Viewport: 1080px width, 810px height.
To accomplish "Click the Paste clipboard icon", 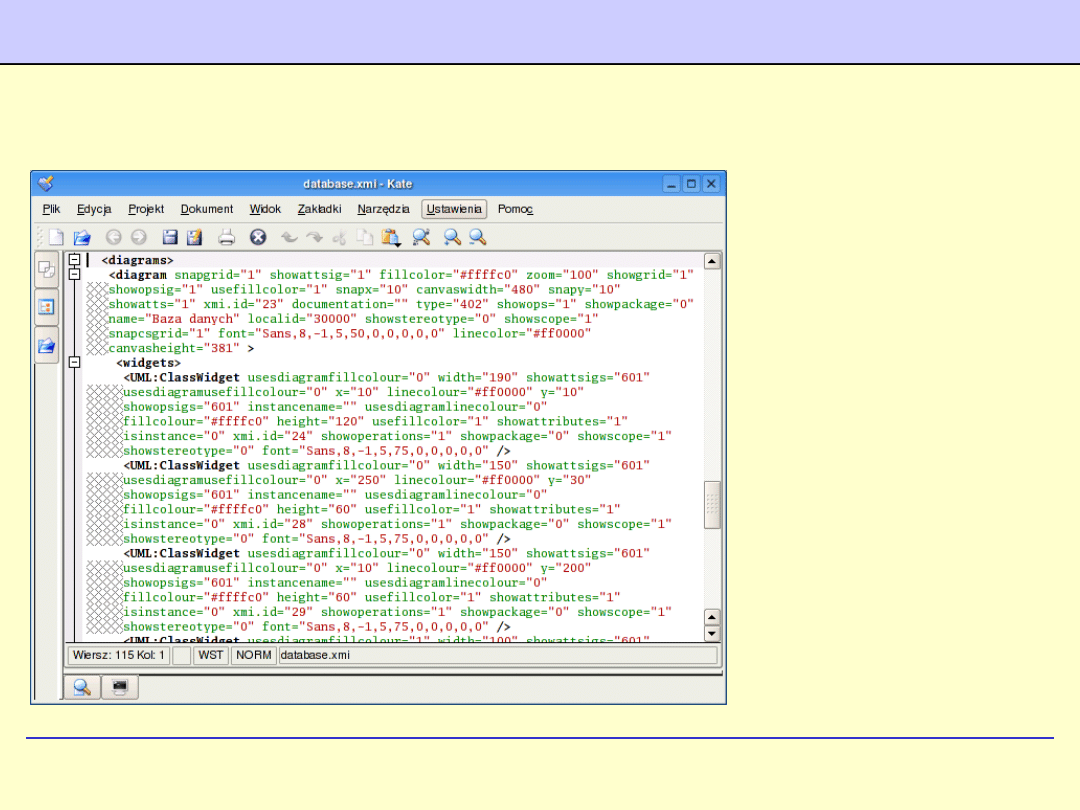I will [x=390, y=237].
